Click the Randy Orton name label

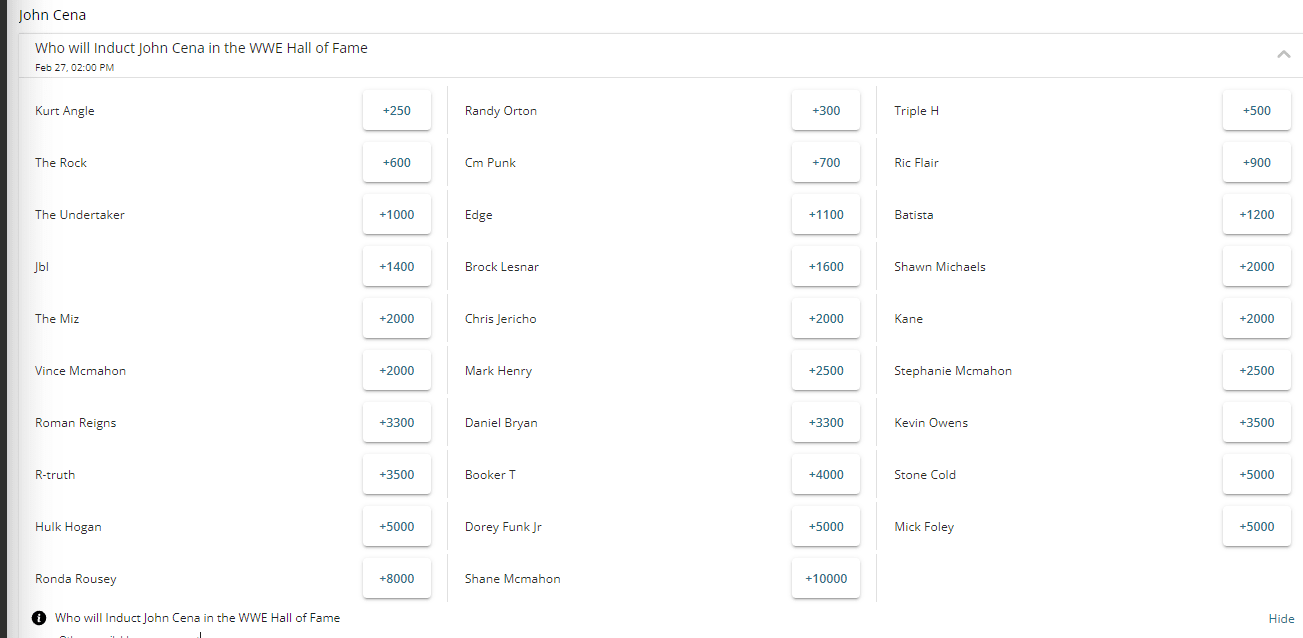[x=501, y=111]
